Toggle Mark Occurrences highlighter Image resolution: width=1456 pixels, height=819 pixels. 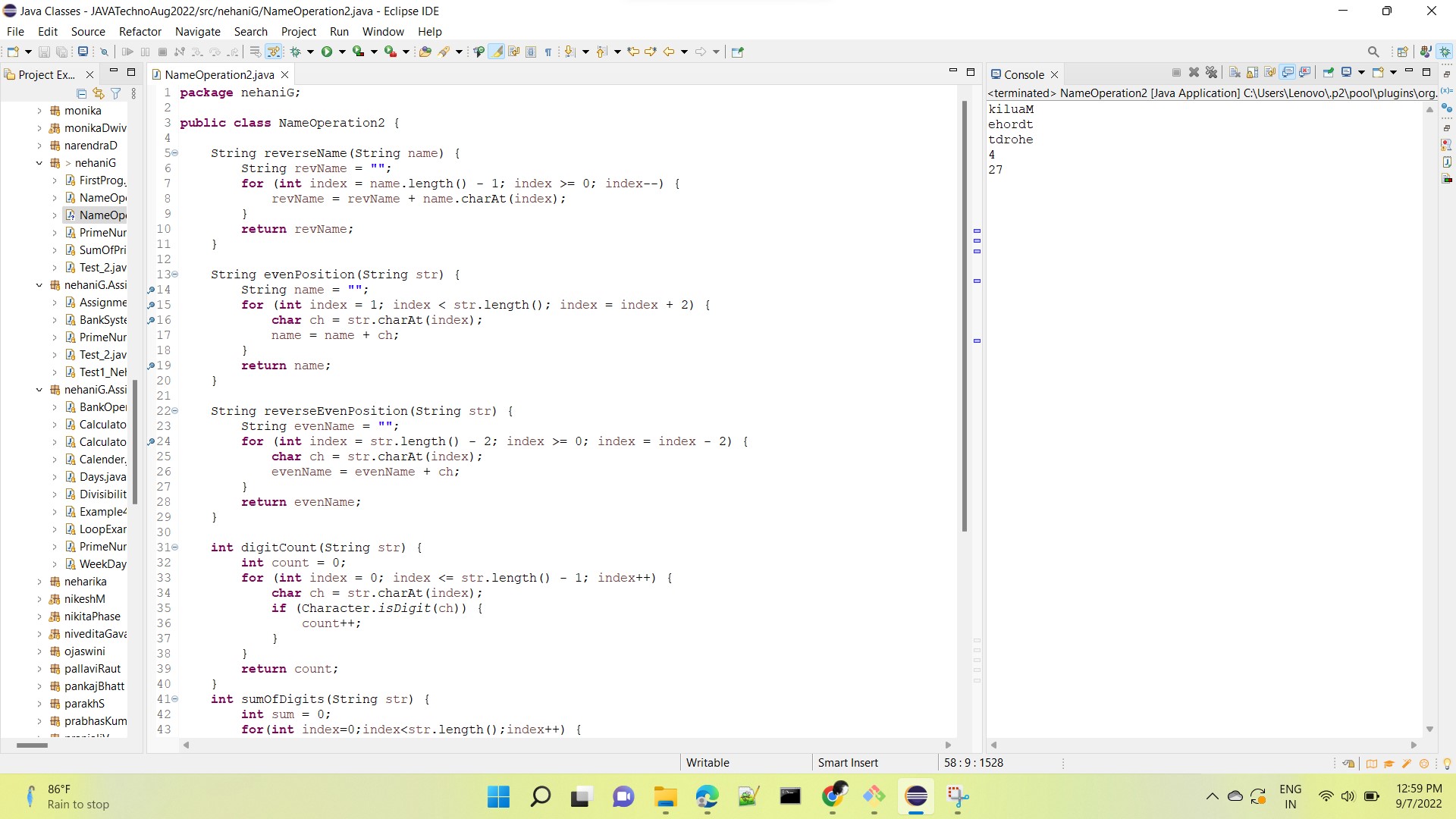tap(497, 51)
